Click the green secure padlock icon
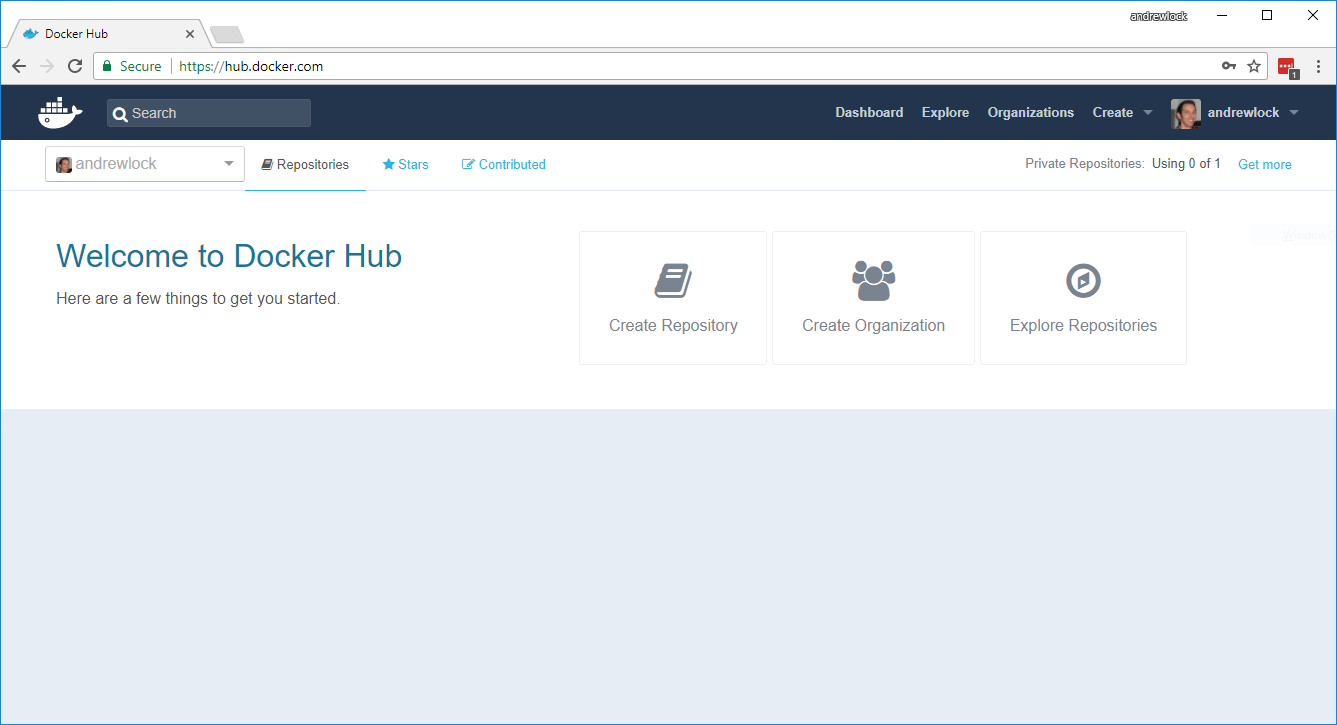This screenshot has height=725, width=1337. pos(107,66)
